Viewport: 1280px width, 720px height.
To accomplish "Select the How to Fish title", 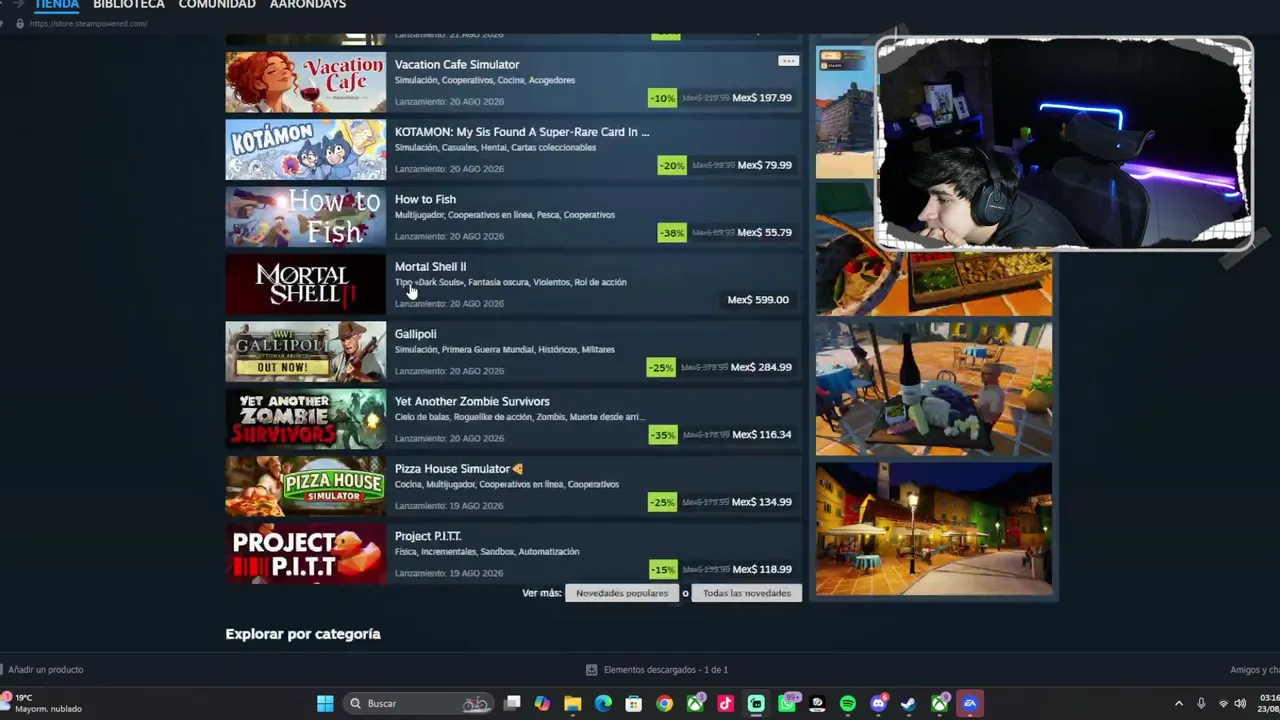I will click(x=425, y=199).
